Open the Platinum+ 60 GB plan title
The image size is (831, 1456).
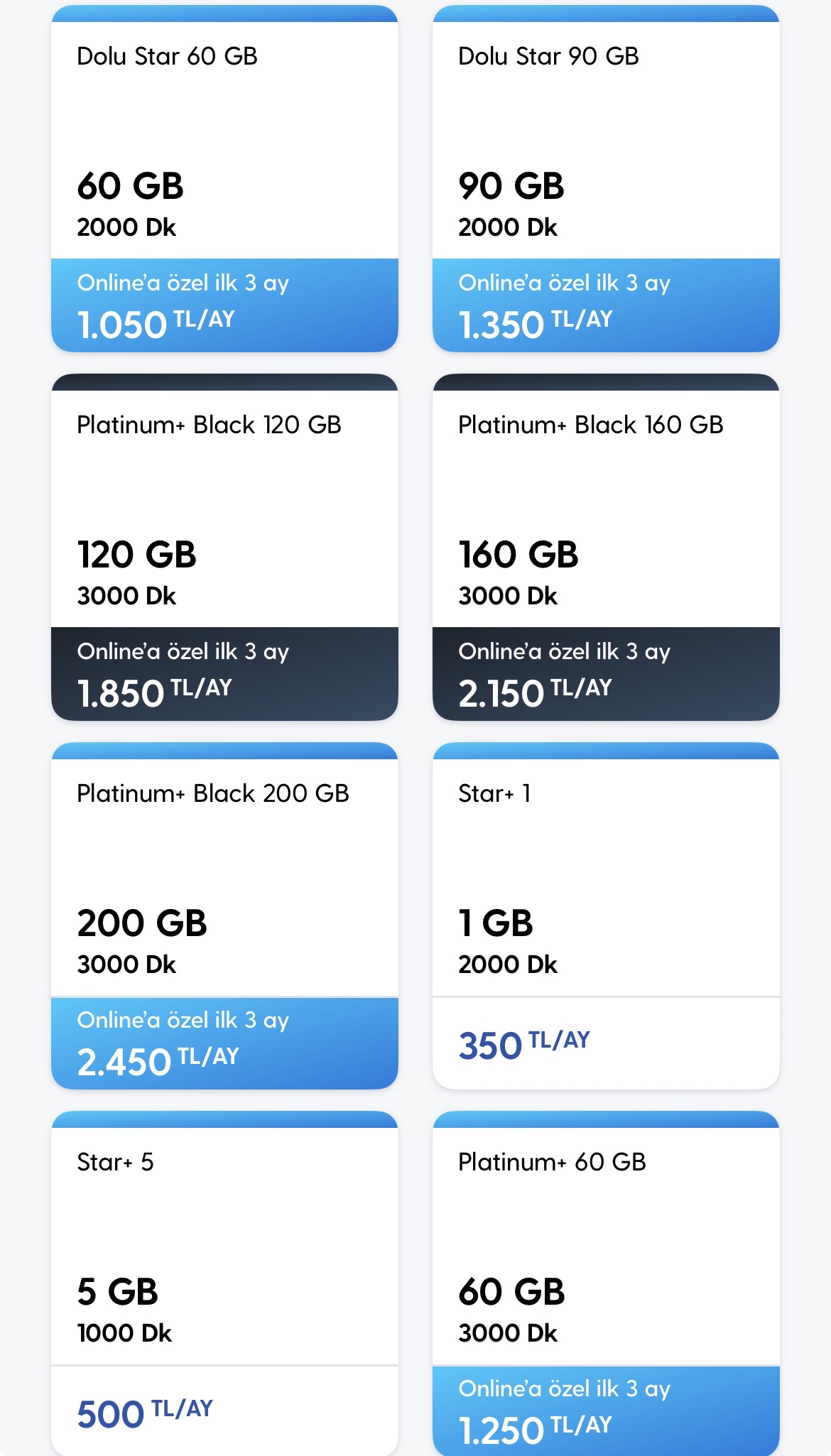tap(552, 1162)
